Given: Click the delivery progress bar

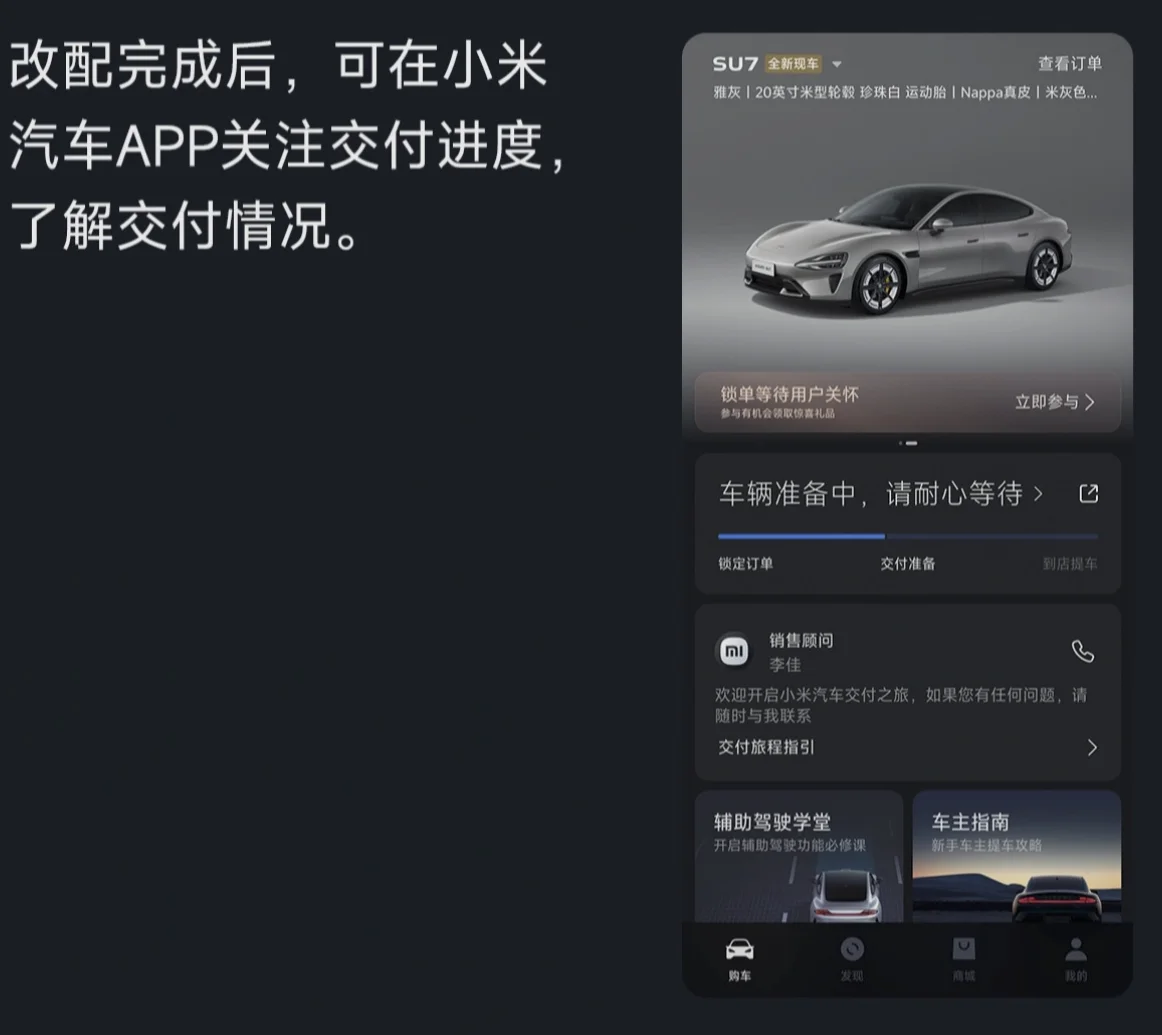Looking at the screenshot, I should coord(908,536).
